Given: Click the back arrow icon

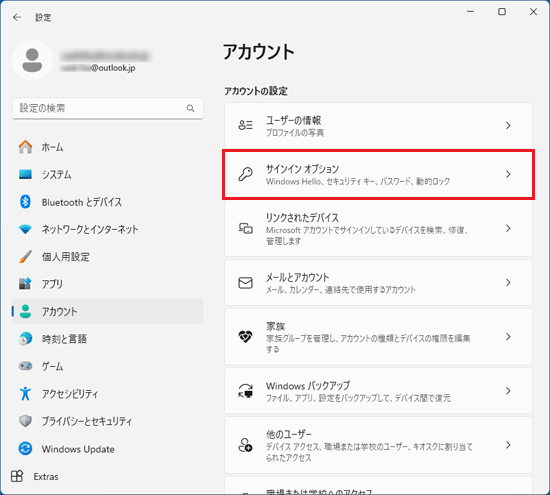Looking at the screenshot, I should pos(17,17).
